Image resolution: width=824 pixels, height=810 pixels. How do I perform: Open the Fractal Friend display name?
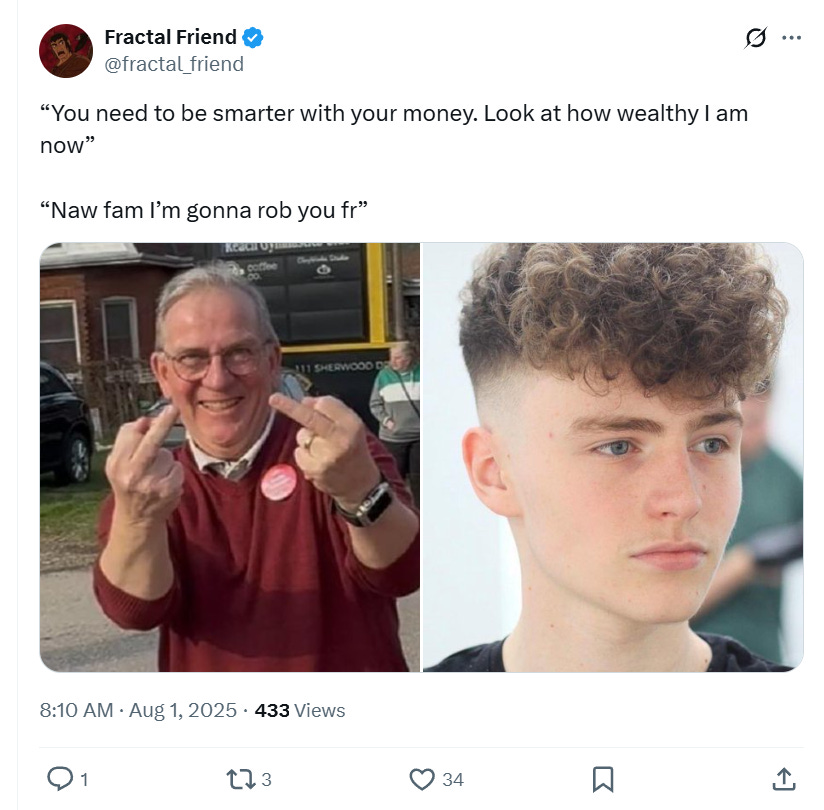point(170,37)
